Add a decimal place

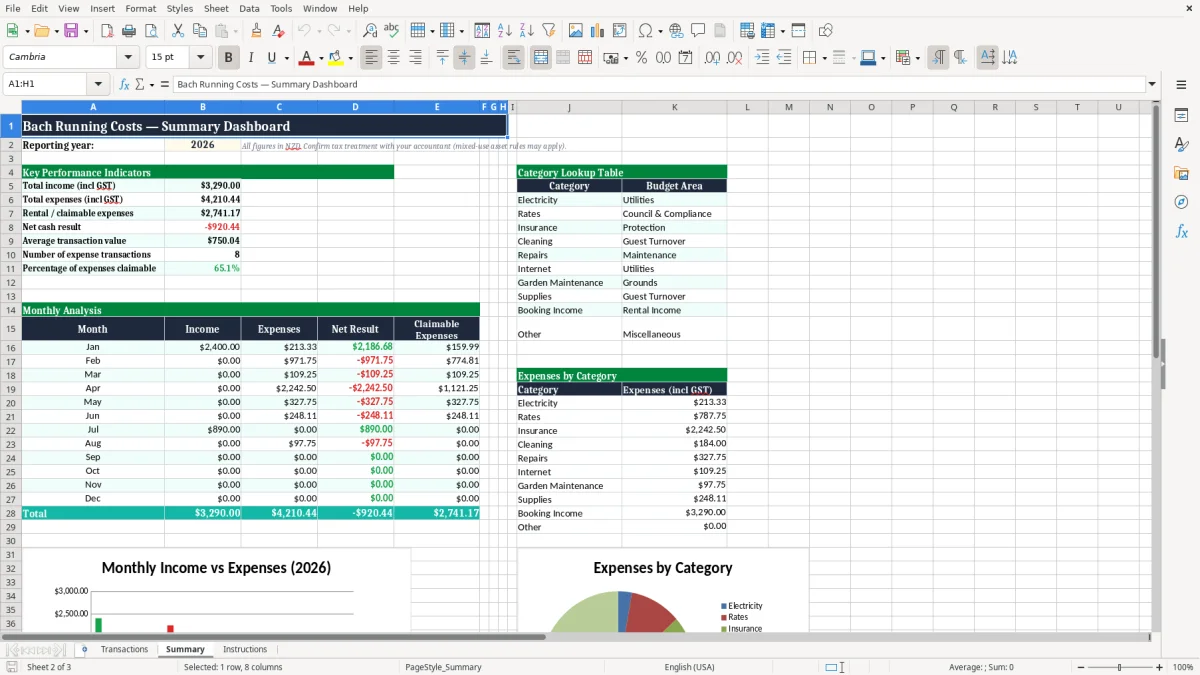pyautogui.click(x=712, y=58)
